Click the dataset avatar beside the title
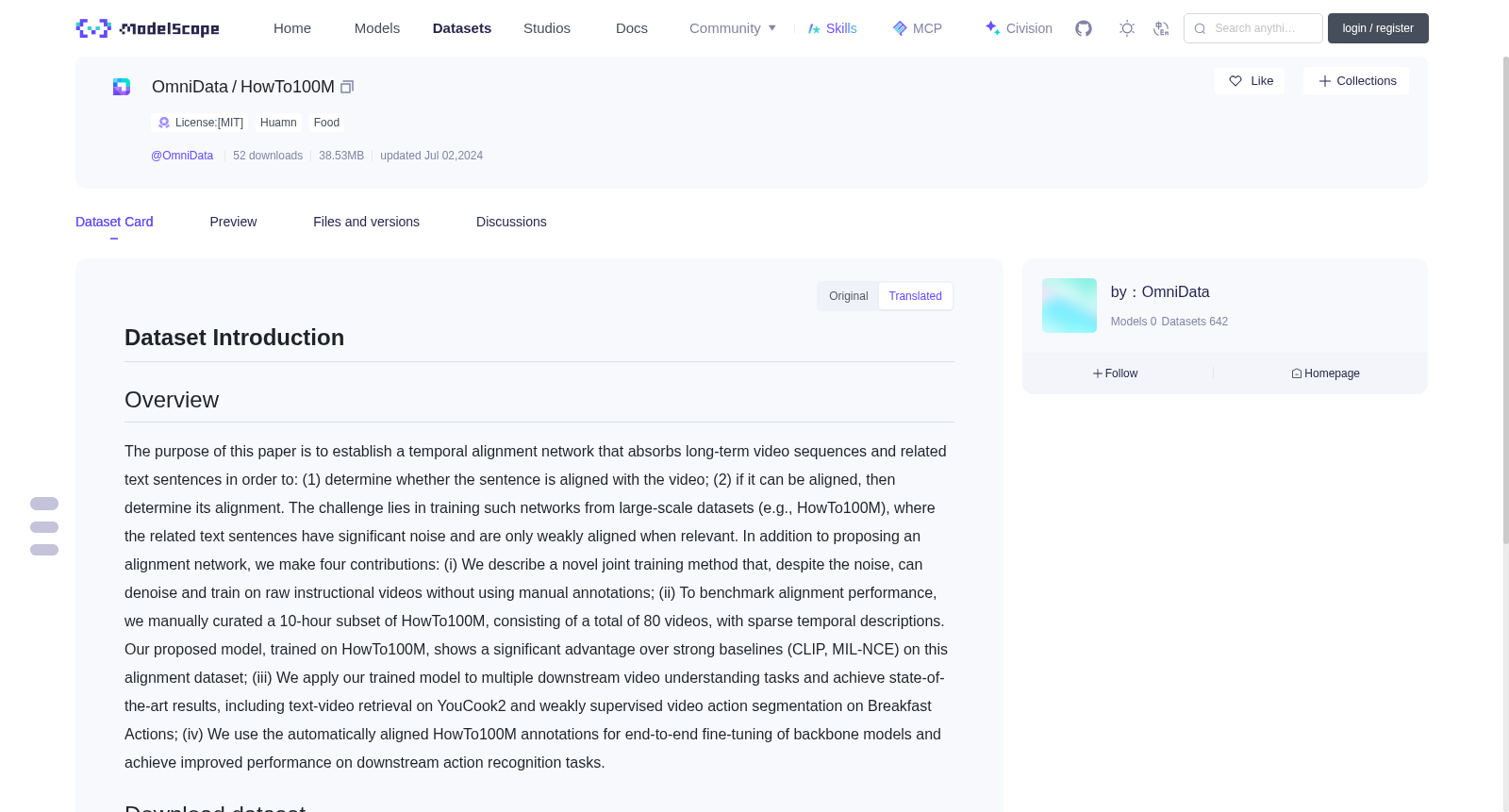 coord(122,87)
